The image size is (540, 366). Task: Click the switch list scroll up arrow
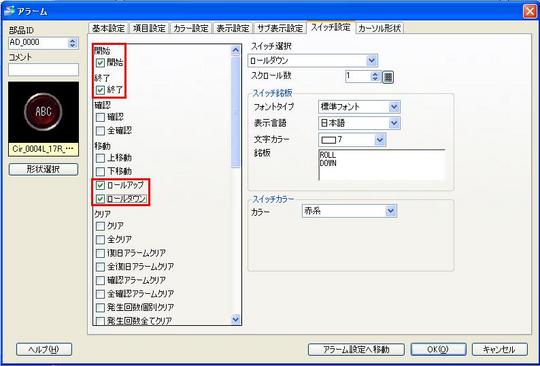coord(236,51)
